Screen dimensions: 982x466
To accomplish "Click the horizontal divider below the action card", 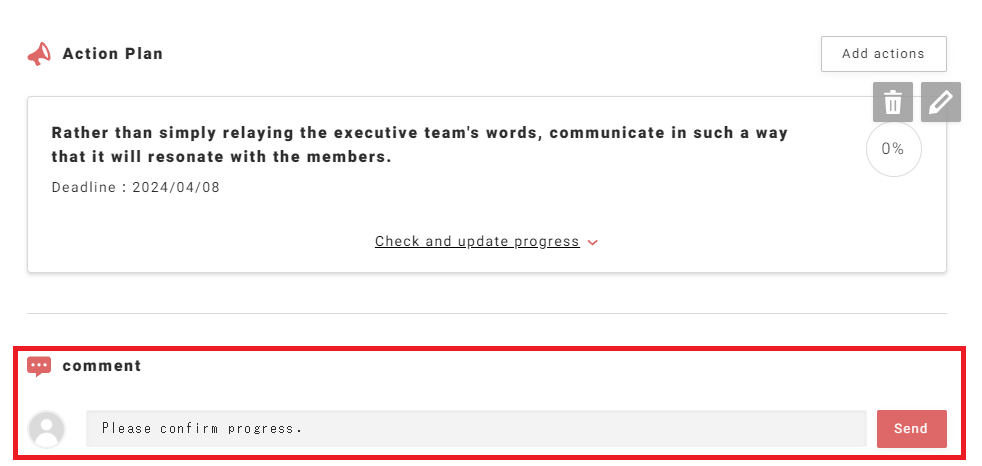I will click(x=486, y=313).
